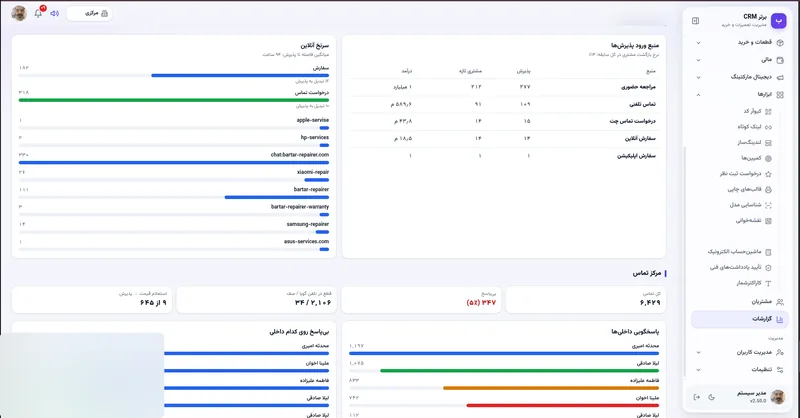Open لندینگ‌ساز tool link
800x418 pixels.
point(749,143)
